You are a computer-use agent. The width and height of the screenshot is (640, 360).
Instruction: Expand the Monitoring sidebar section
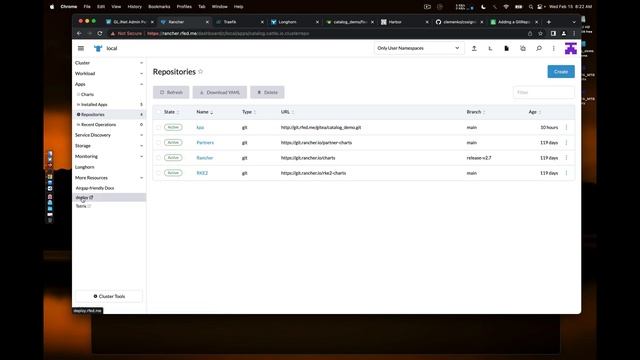pyautogui.click(x=109, y=156)
